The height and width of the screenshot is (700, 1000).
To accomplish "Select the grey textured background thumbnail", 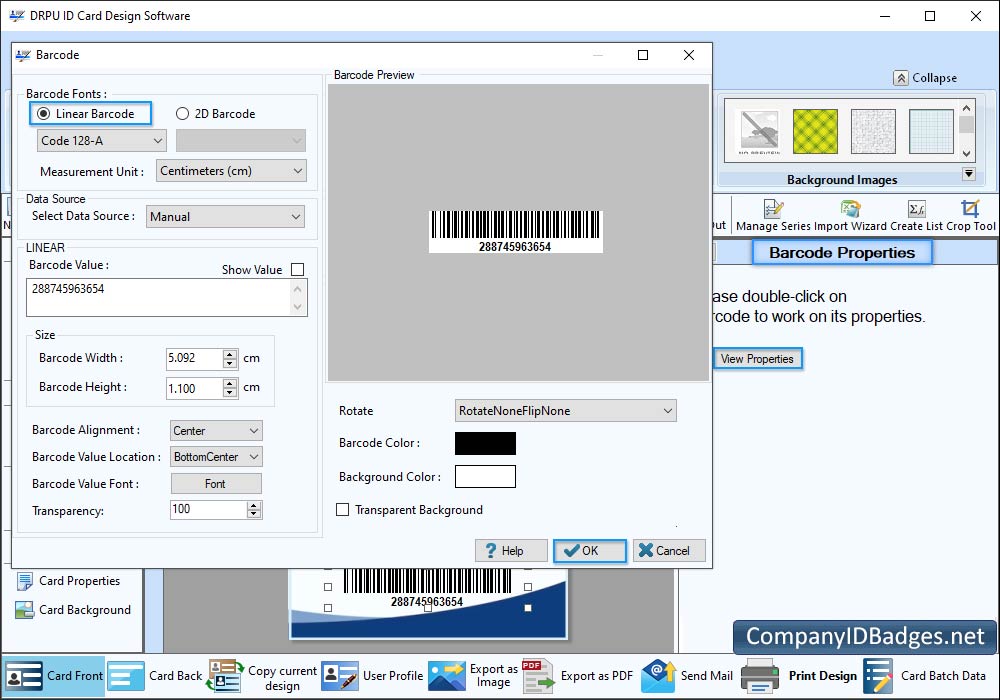I will (x=873, y=131).
